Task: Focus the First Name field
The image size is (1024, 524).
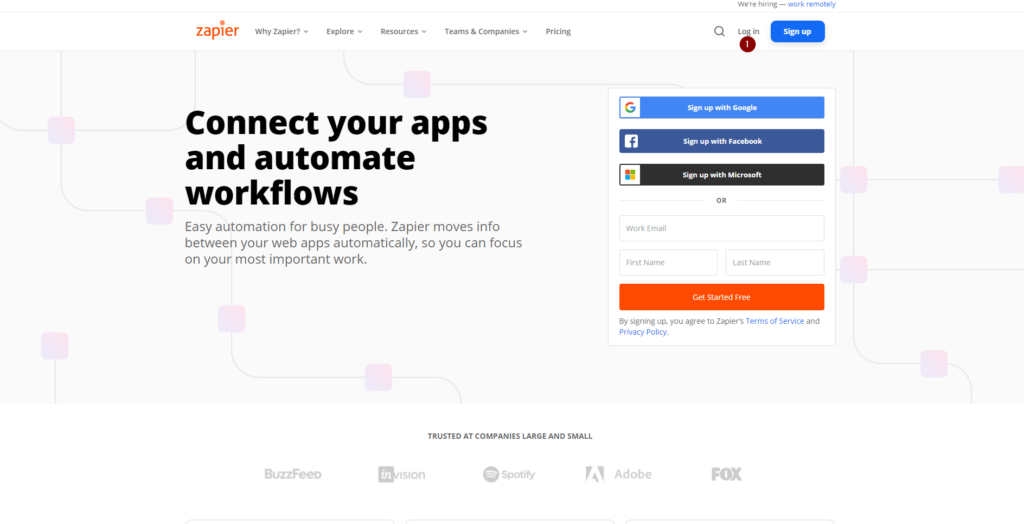Action: click(668, 263)
